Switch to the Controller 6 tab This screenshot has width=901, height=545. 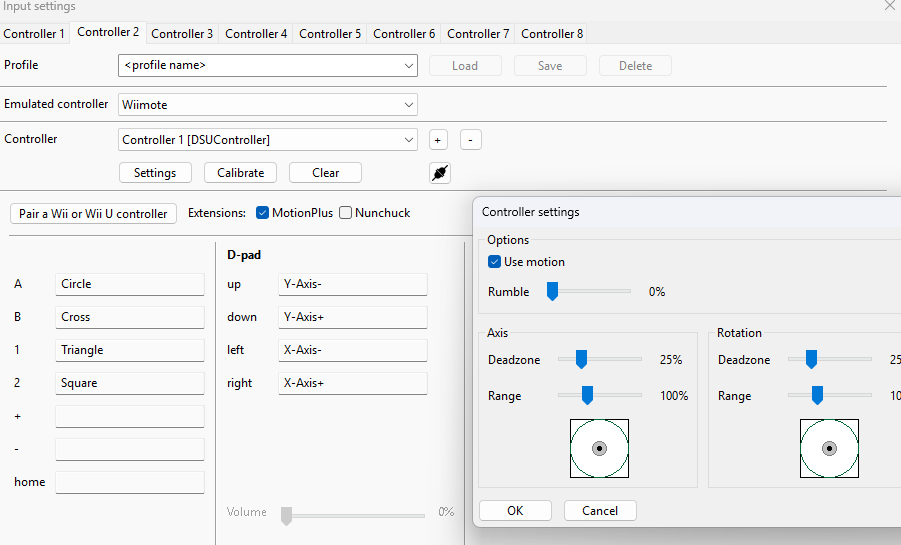click(404, 33)
